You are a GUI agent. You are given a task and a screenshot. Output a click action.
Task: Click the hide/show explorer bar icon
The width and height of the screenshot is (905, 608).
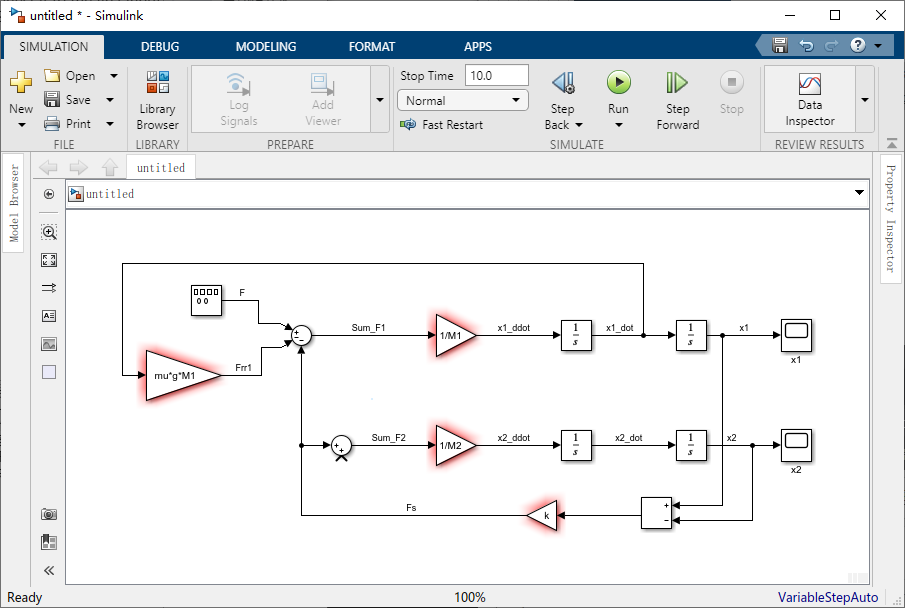pos(49,194)
